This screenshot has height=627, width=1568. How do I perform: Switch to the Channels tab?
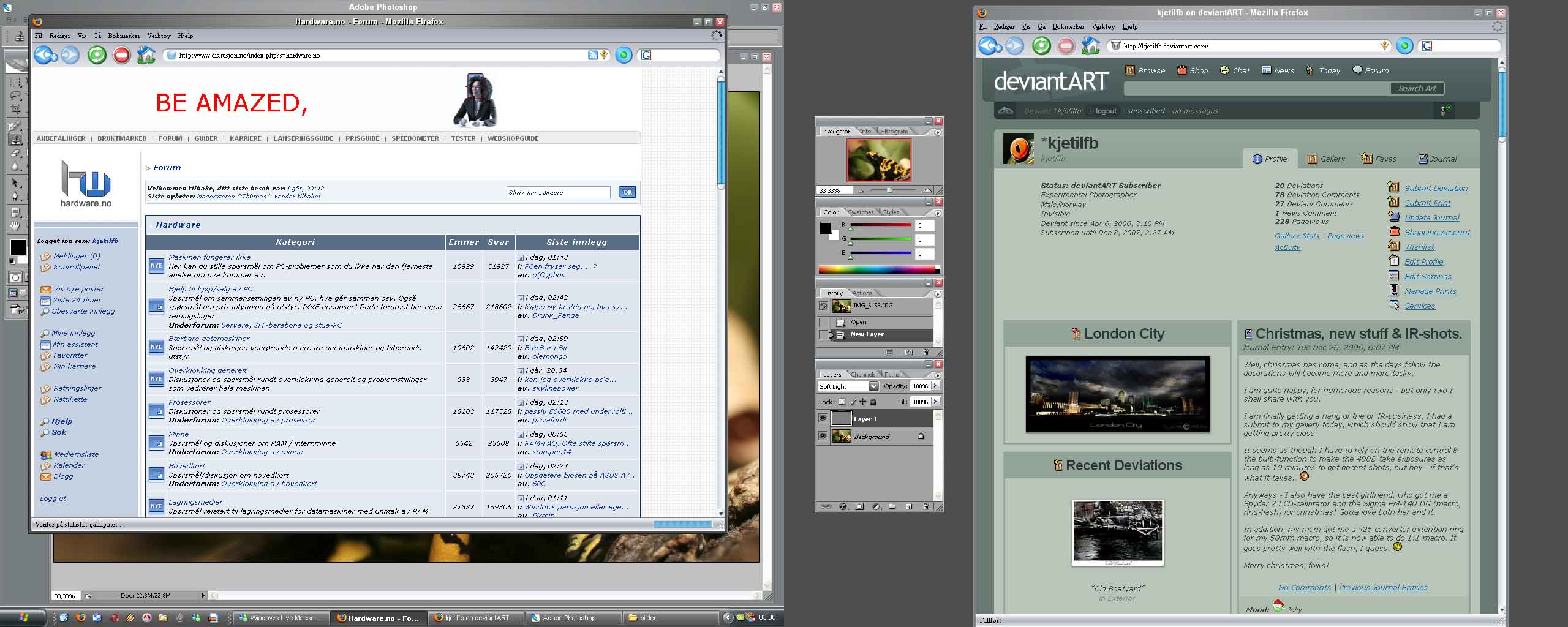[862, 375]
